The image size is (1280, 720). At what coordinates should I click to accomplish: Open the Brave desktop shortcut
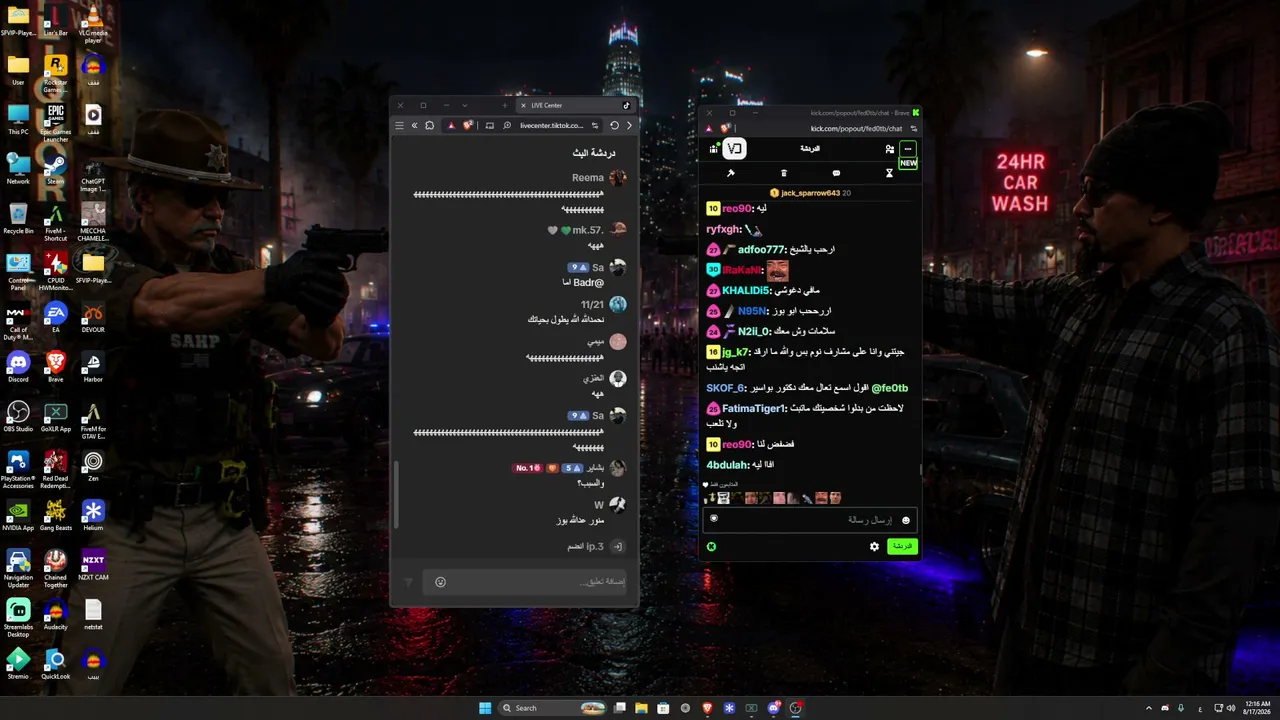click(55, 366)
